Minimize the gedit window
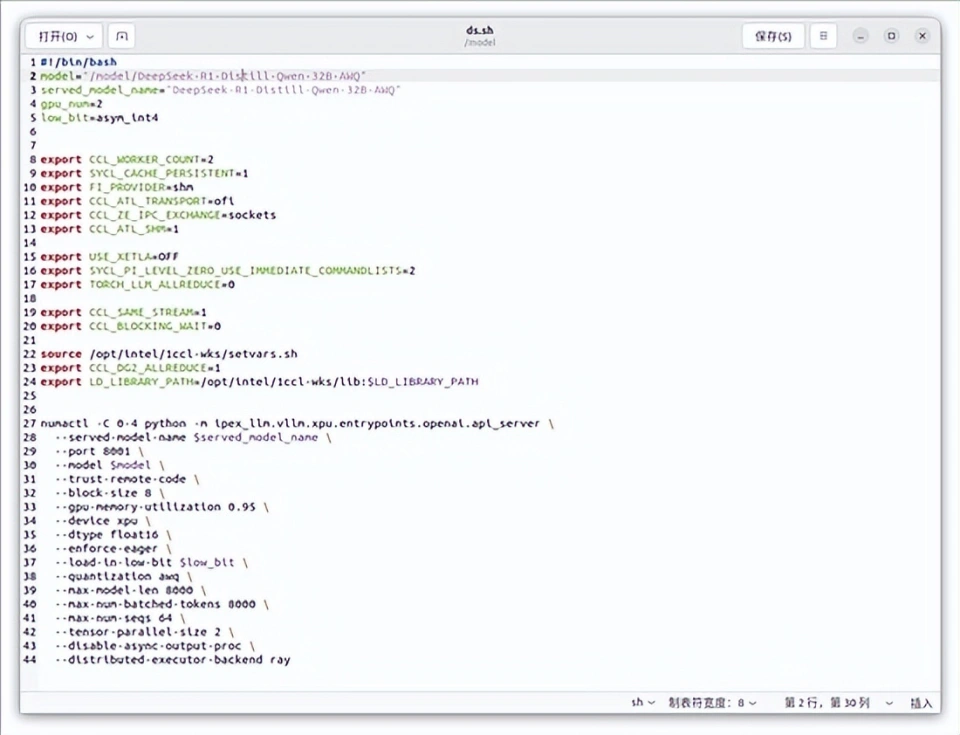The width and height of the screenshot is (960, 735). (860, 37)
